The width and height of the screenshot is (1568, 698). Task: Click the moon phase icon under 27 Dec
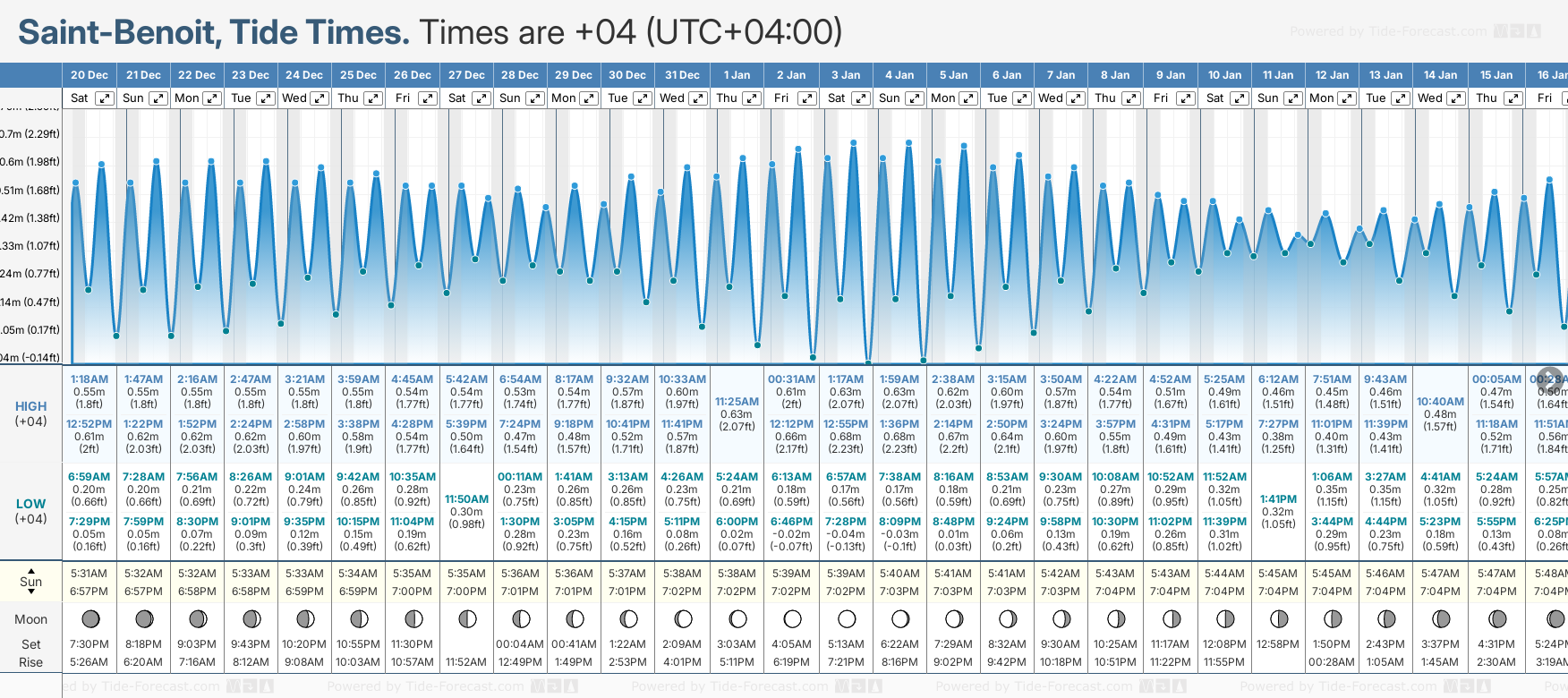pyautogui.click(x=467, y=618)
